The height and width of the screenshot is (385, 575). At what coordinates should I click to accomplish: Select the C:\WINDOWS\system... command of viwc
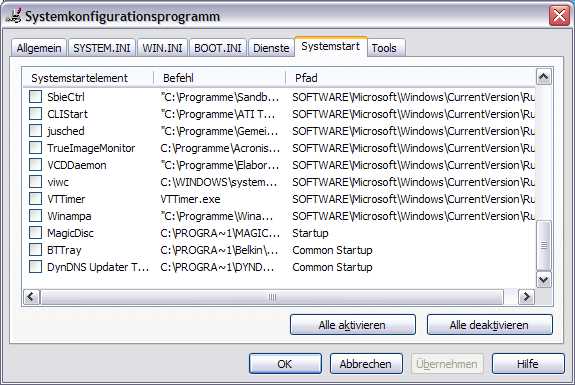(x=219, y=182)
